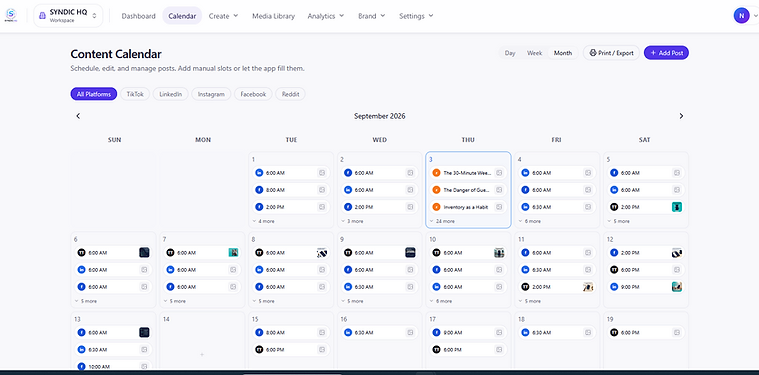
Task: Click LinkedIn icon on Sept 4 6:30 AM post
Action: point(525,207)
